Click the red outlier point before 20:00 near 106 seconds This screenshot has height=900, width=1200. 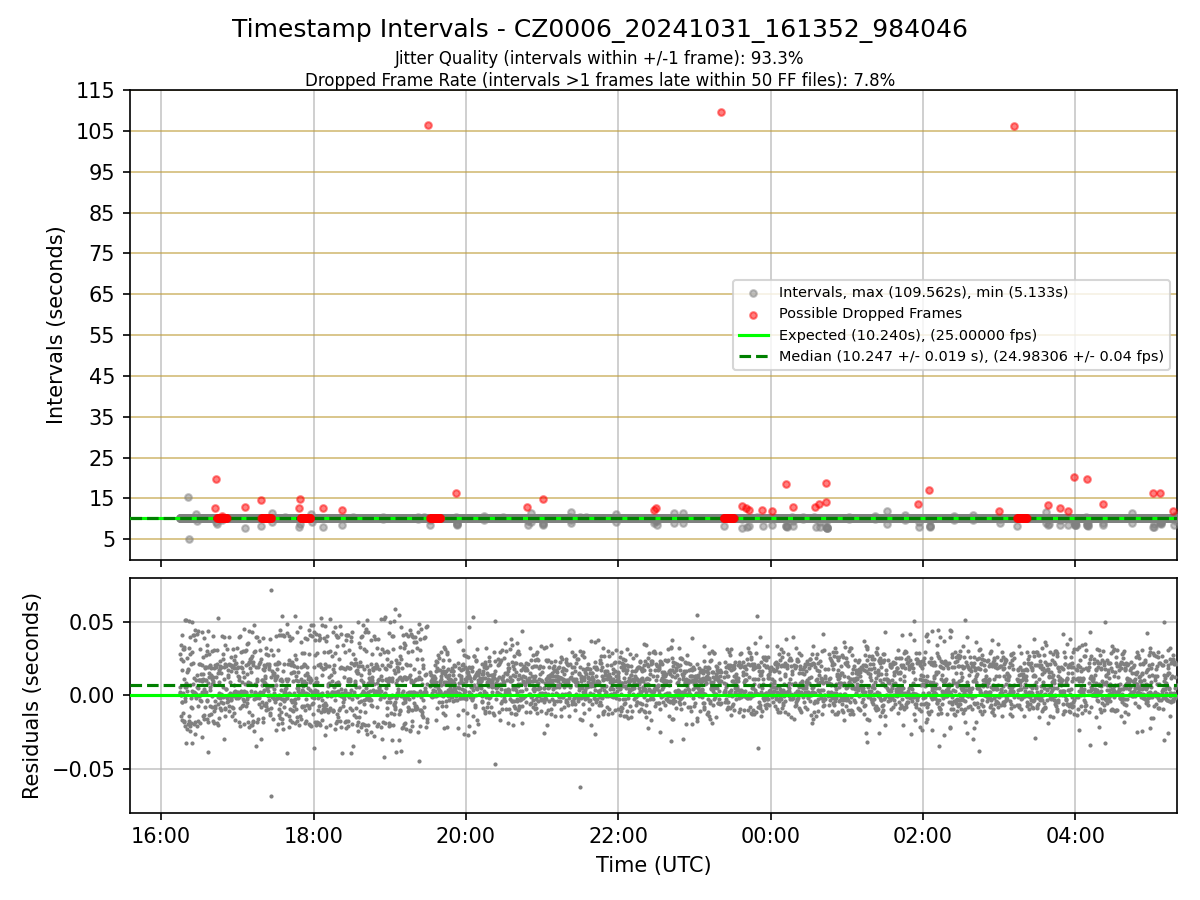click(x=428, y=125)
